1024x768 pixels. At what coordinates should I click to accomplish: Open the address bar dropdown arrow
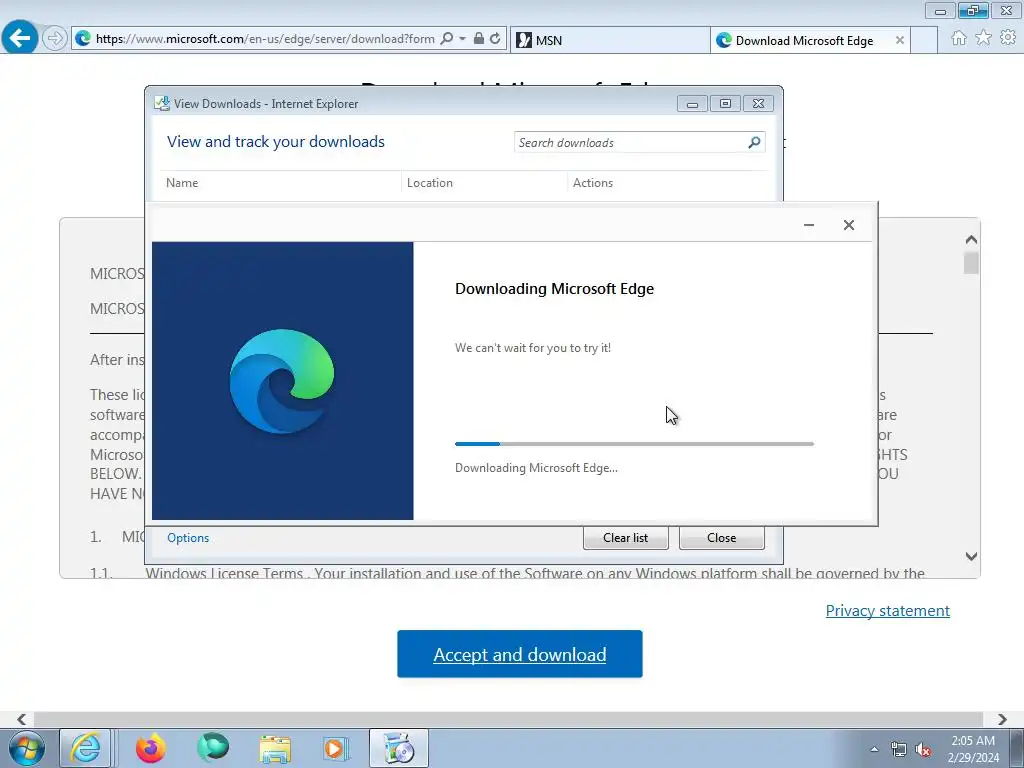coord(462,39)
